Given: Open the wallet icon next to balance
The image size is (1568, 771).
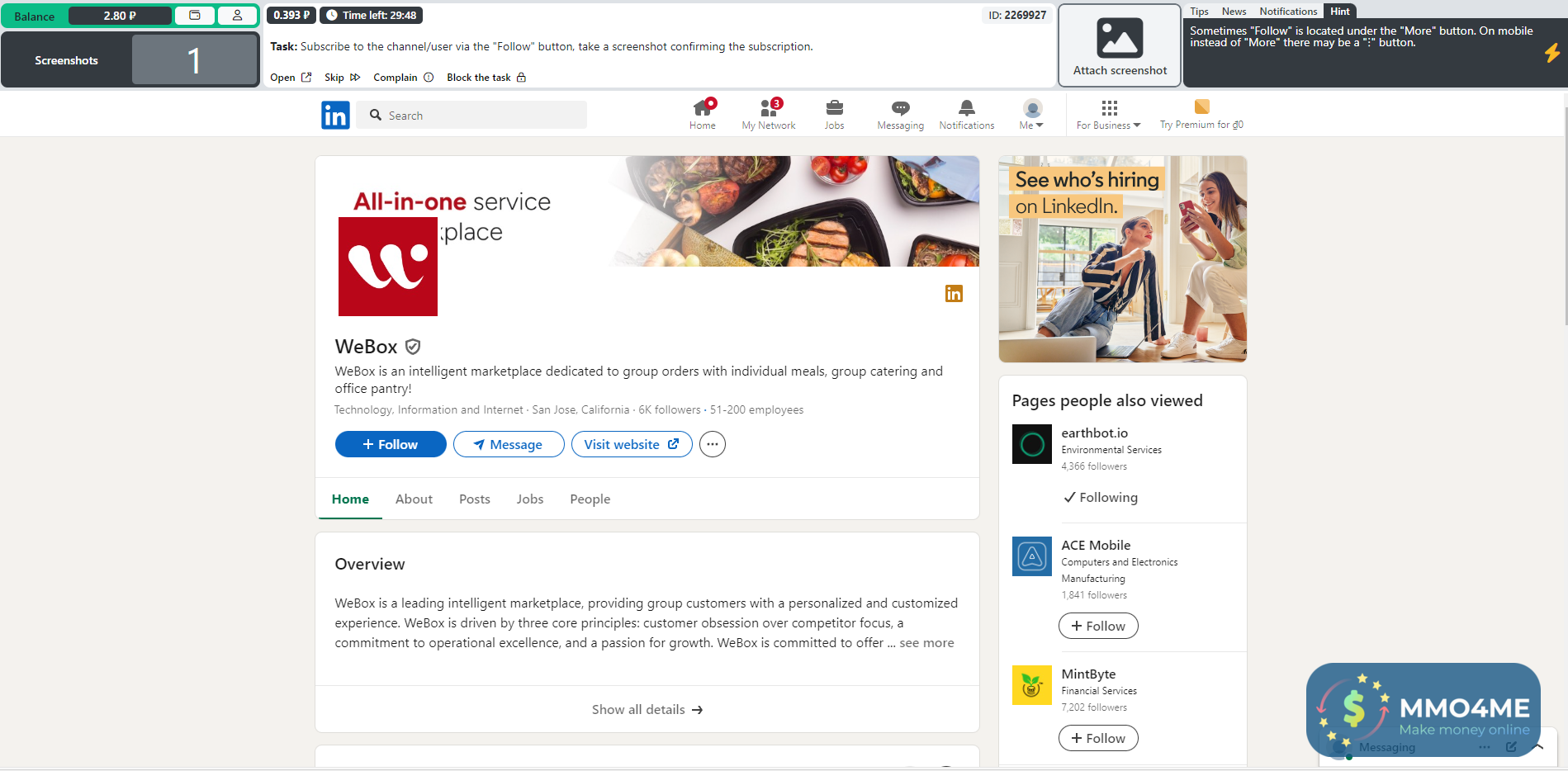Looking at the screenshot, I should (195, 16).
